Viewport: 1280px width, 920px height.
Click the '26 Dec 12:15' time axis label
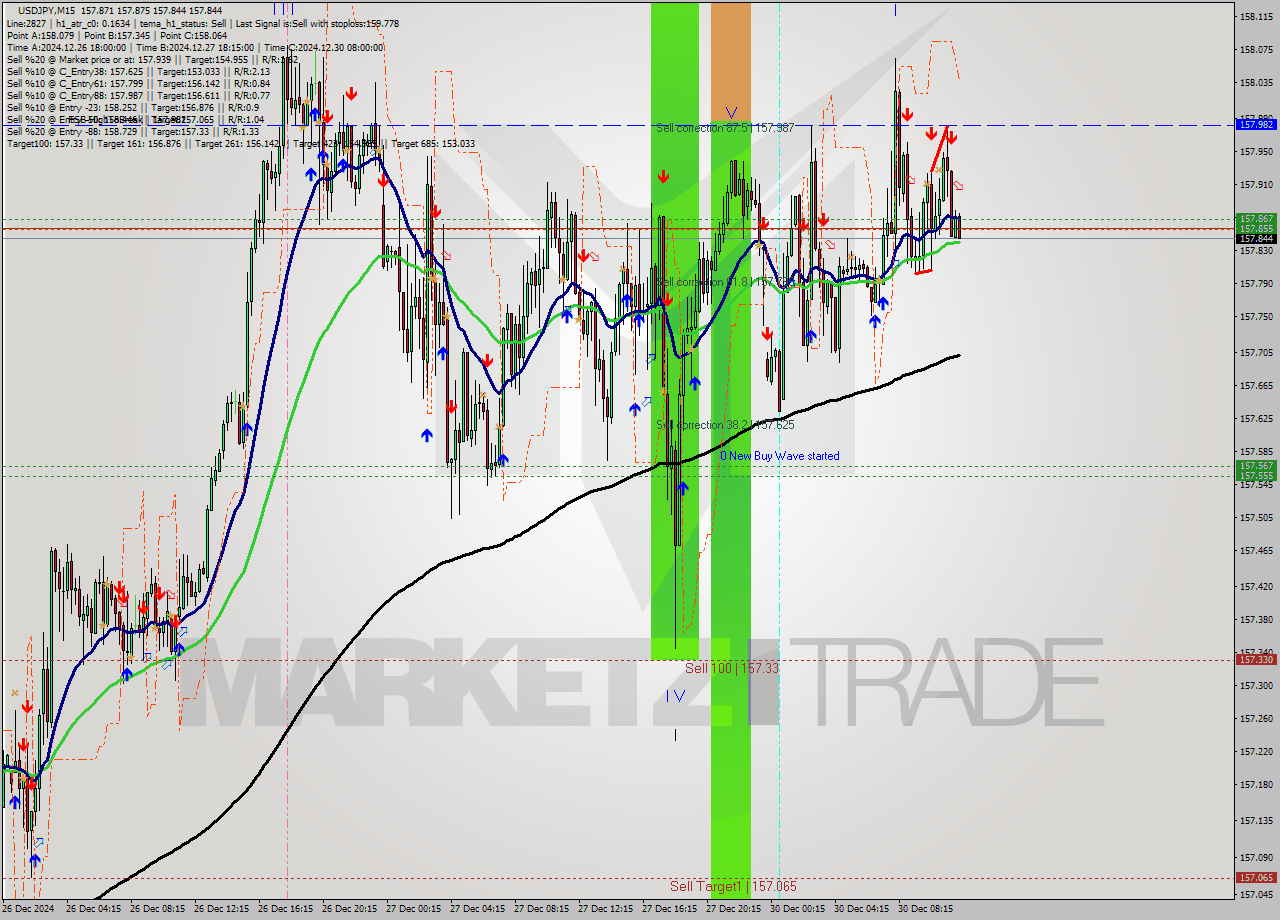(224, 909)
